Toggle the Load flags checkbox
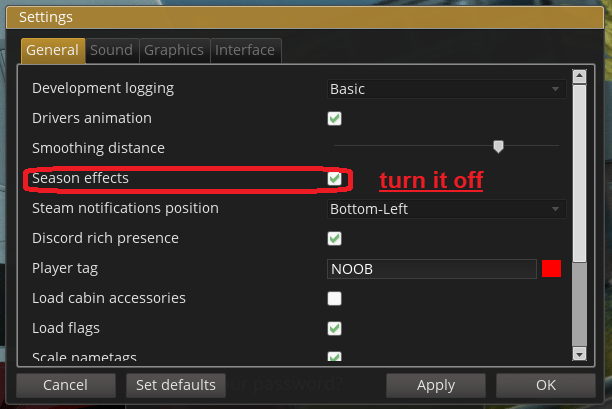This screenshot has width=612, height=409. point(335,328)
